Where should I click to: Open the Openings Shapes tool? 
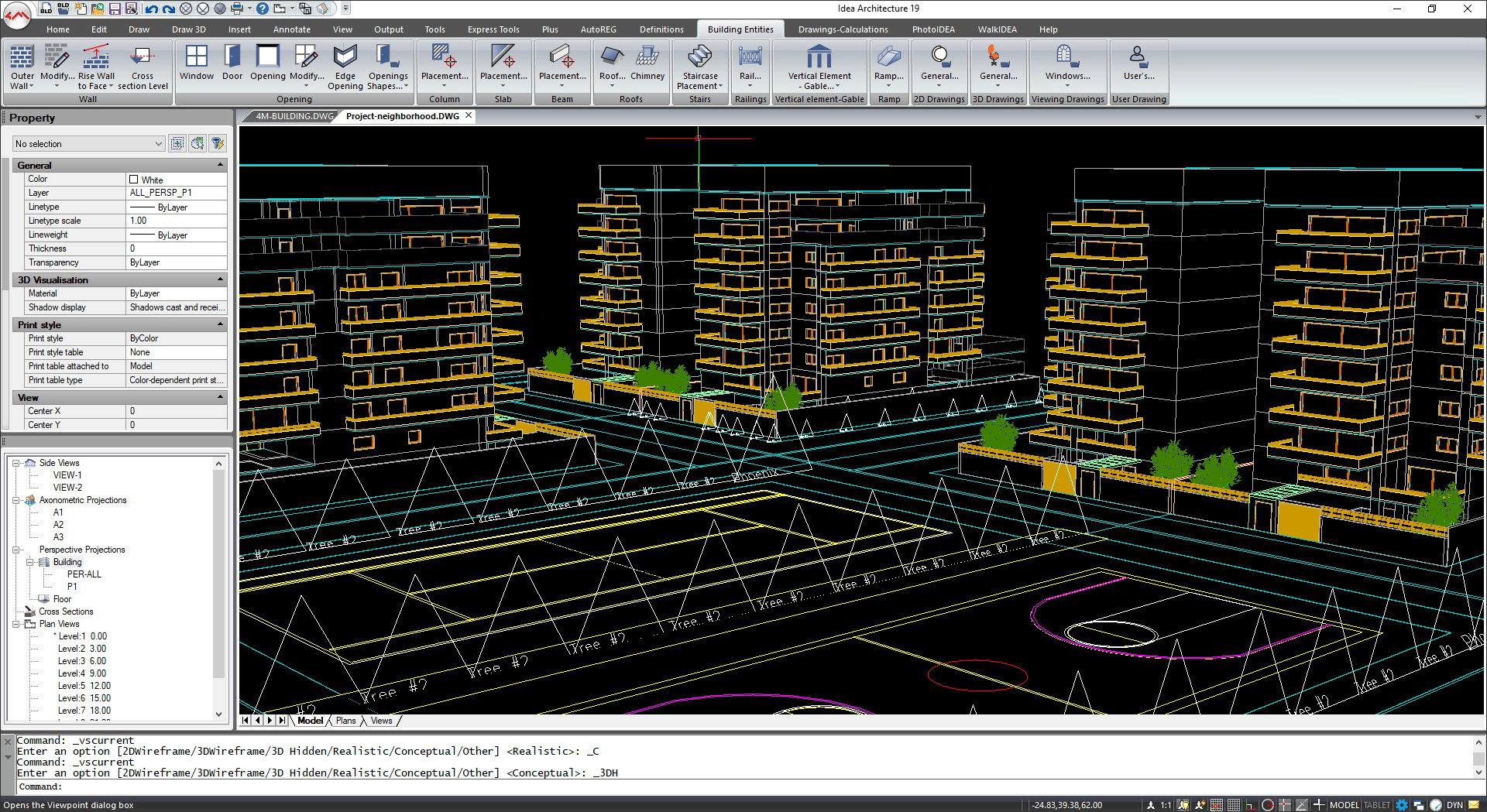pyautogui.click(x=388, y=66)
